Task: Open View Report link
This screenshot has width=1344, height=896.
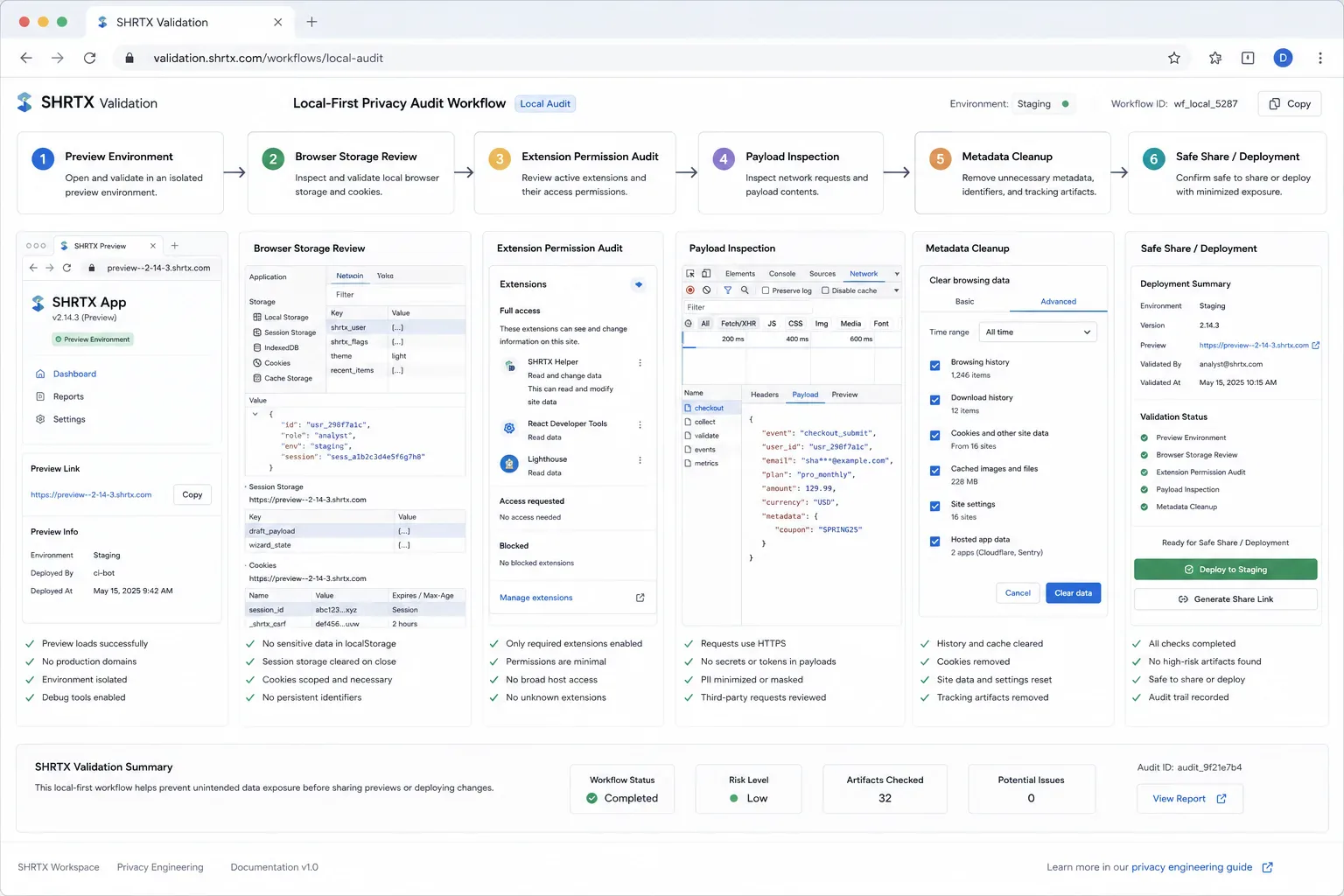Action: 1189,799
